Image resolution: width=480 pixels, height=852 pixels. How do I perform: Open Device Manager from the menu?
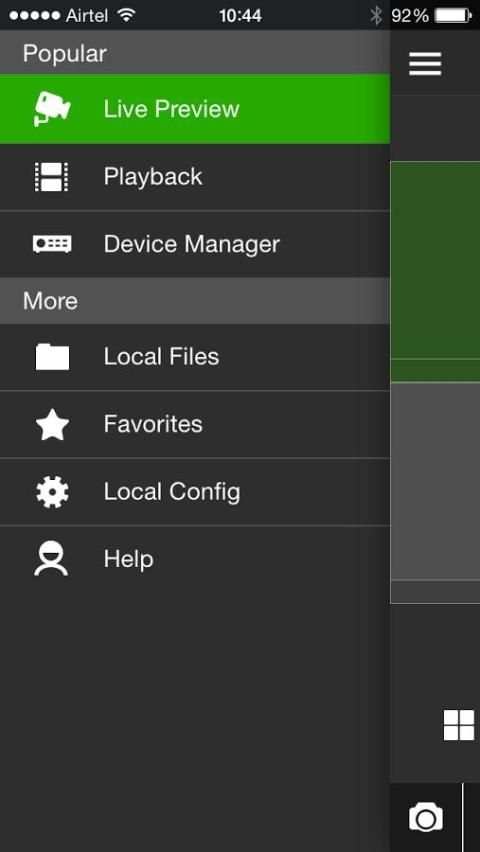pos(195,245)
